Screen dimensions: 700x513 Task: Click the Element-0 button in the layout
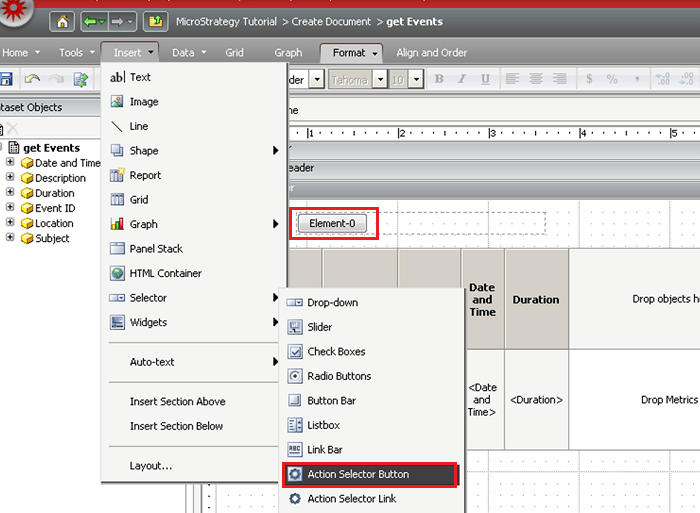[333, 223]
